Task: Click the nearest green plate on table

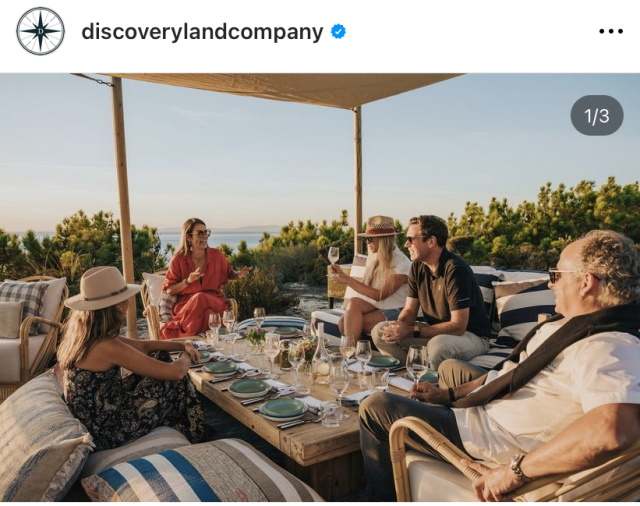Action: [x=283, y=409]
